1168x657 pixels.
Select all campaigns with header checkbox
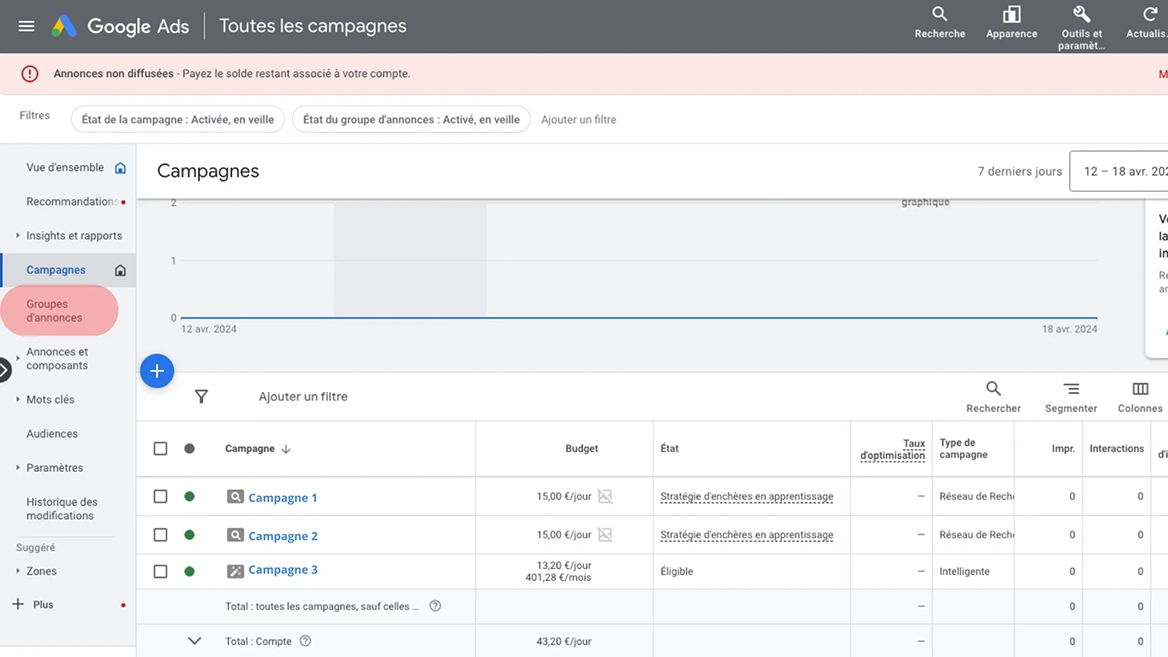pyautogui.click(x=160, y=448)
